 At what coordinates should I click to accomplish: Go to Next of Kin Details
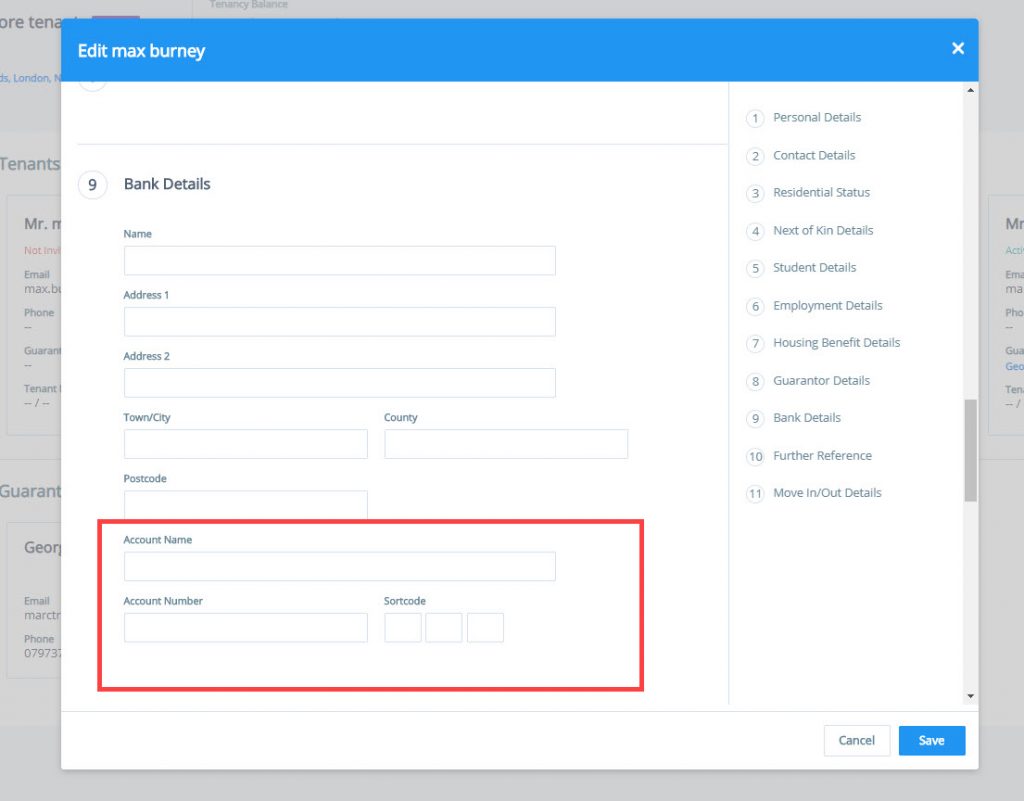click(823, 230)
